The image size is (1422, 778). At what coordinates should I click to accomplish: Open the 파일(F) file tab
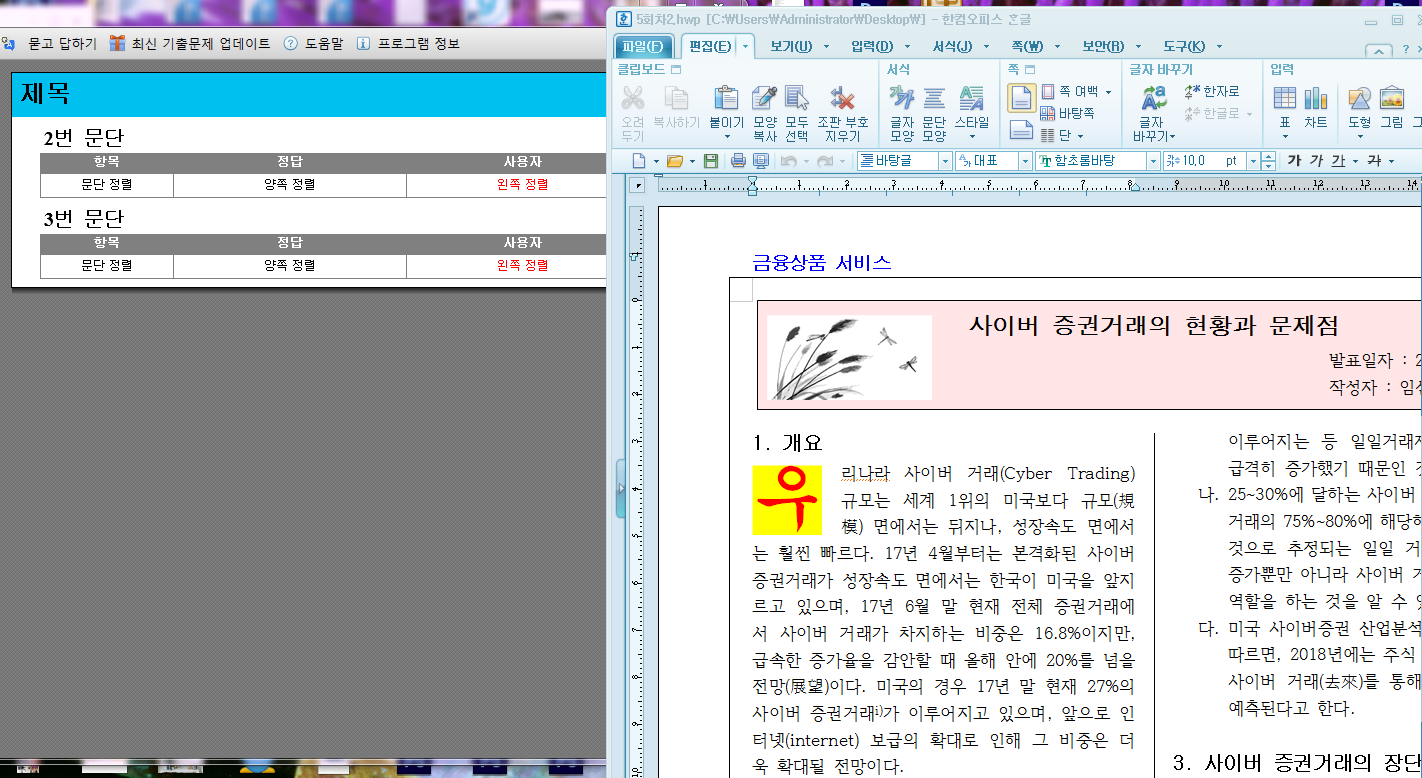click(x=642, y=46)
